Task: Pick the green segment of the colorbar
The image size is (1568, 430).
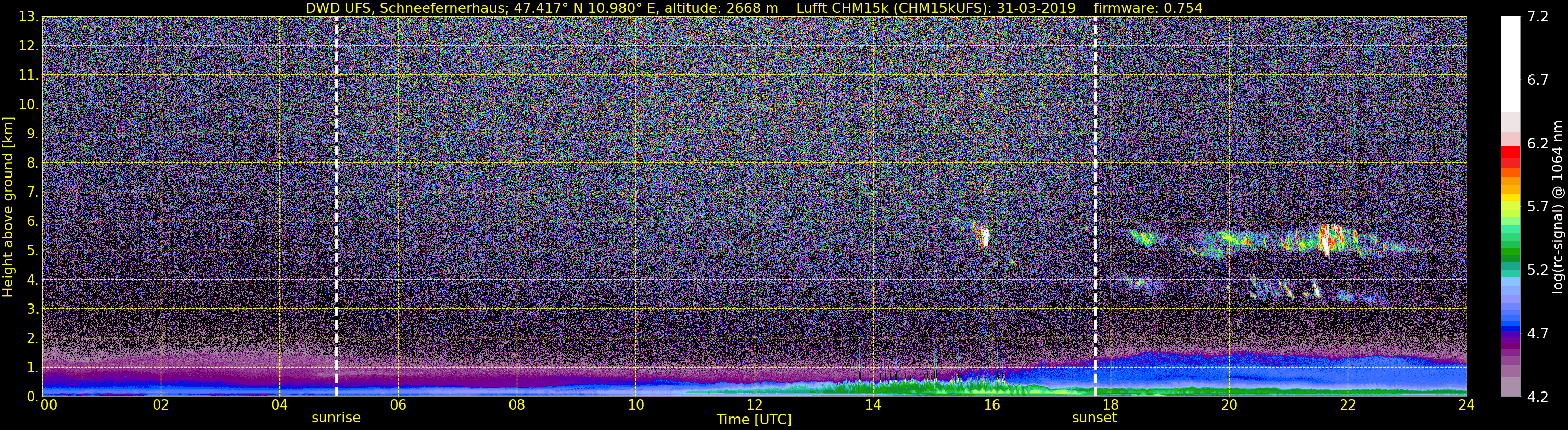Action: 1510,250
